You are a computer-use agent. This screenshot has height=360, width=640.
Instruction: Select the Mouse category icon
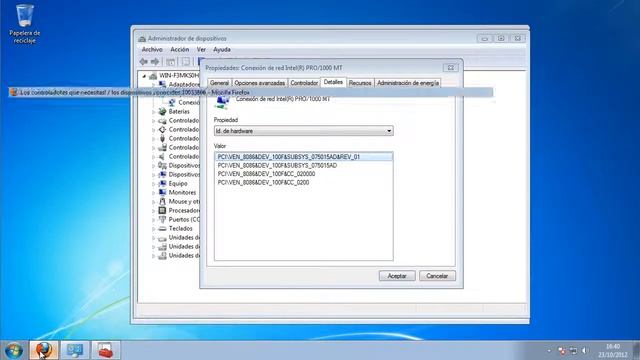162,201
